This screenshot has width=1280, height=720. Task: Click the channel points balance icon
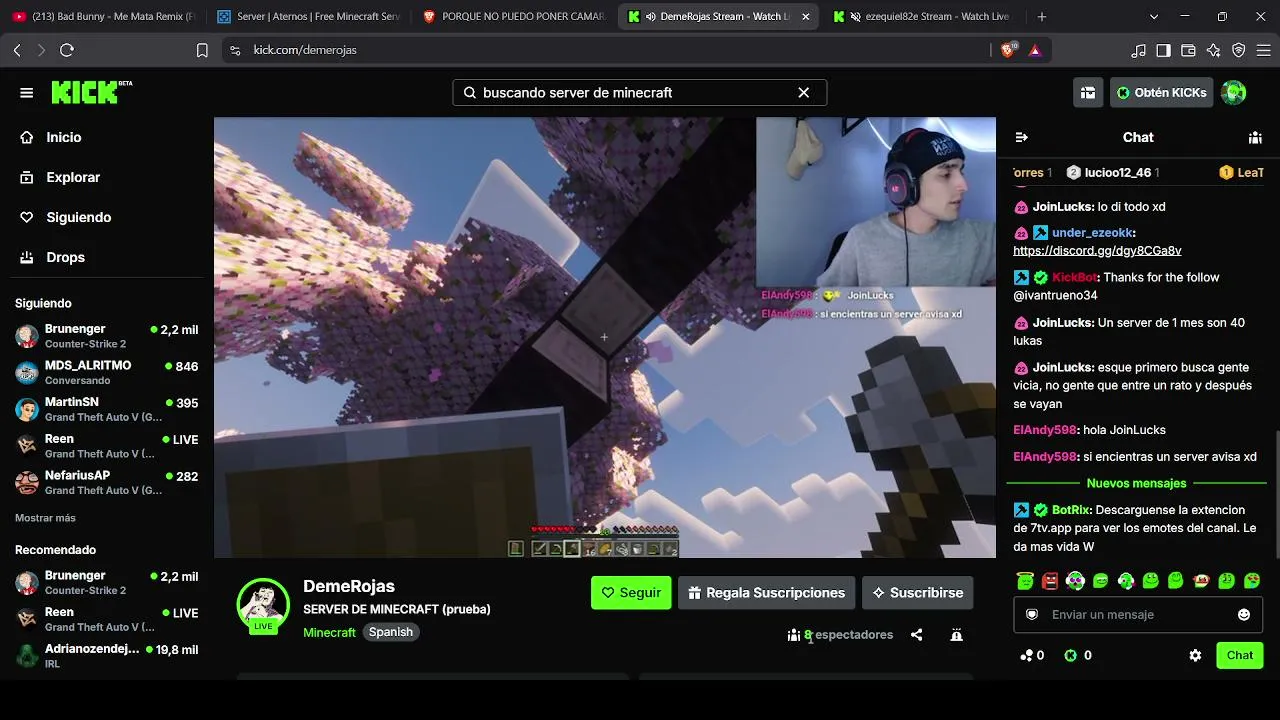(x=1027, y=655)
